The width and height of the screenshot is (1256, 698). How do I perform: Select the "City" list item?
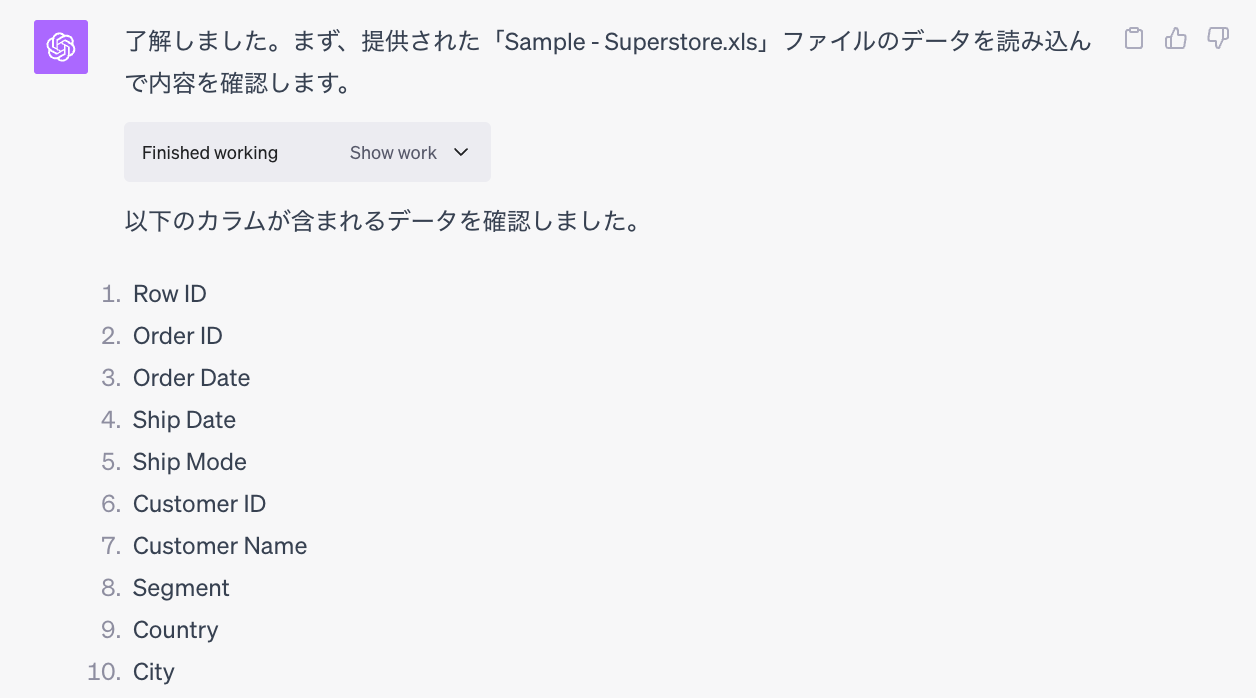154,672
